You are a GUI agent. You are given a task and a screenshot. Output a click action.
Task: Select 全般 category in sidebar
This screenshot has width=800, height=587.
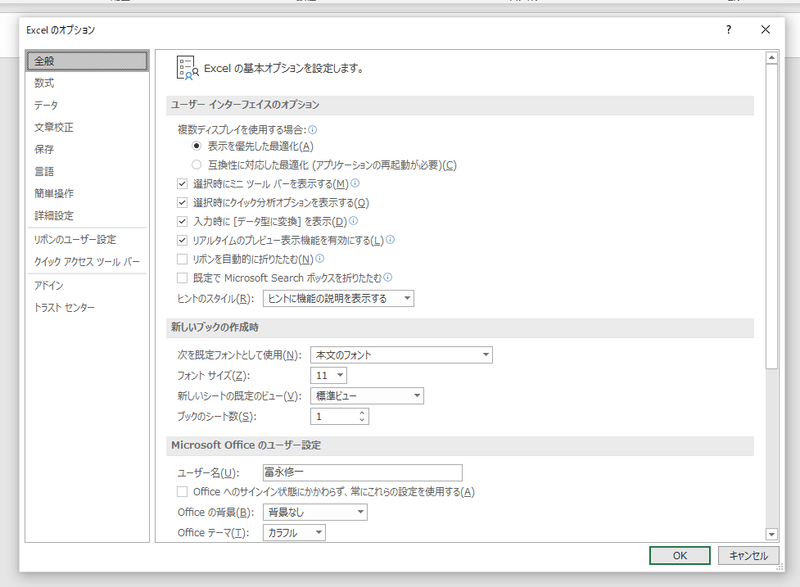click(x=87, y=61)
